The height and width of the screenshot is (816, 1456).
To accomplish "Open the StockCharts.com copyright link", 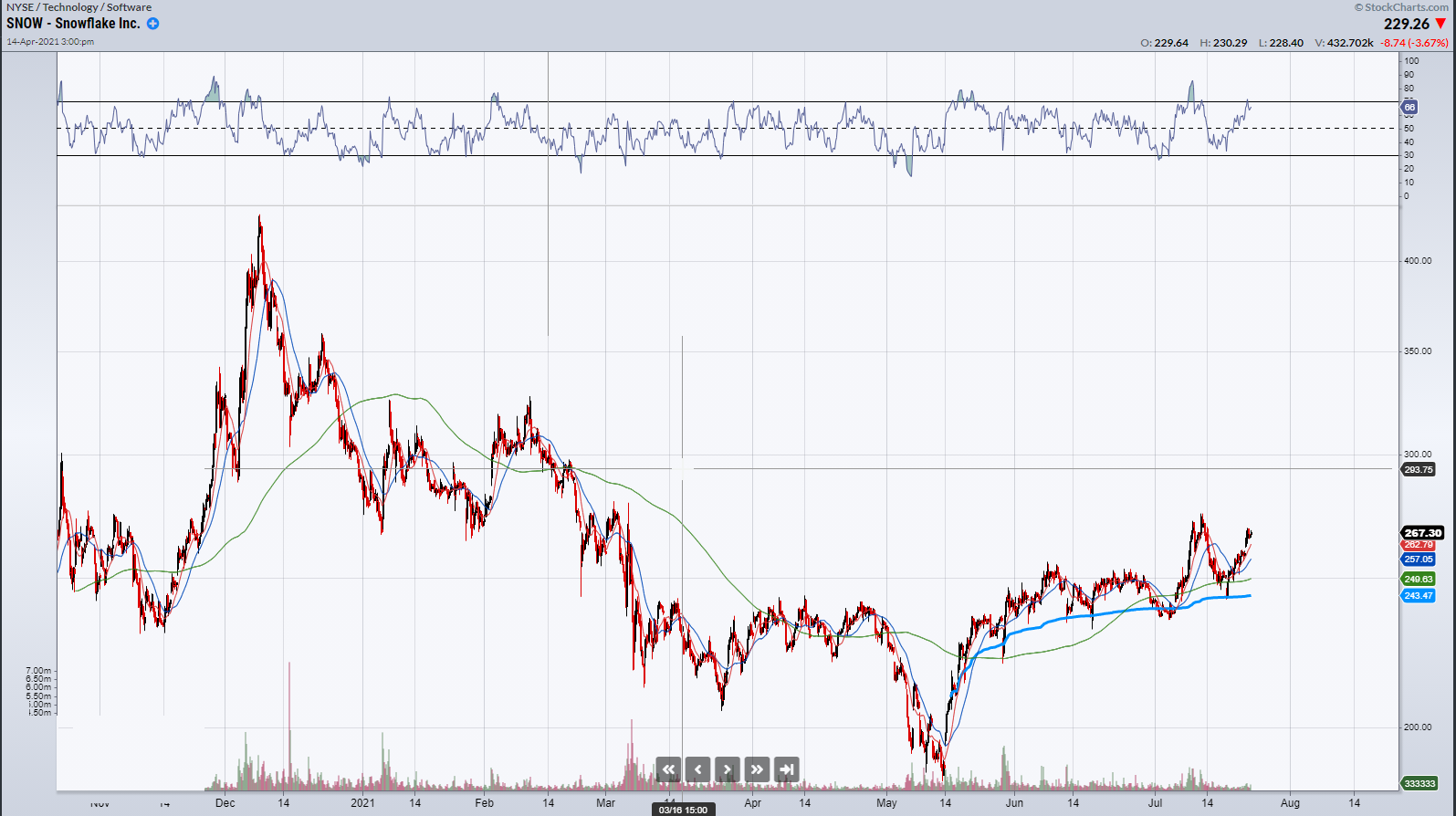I will coord(1400,7).
